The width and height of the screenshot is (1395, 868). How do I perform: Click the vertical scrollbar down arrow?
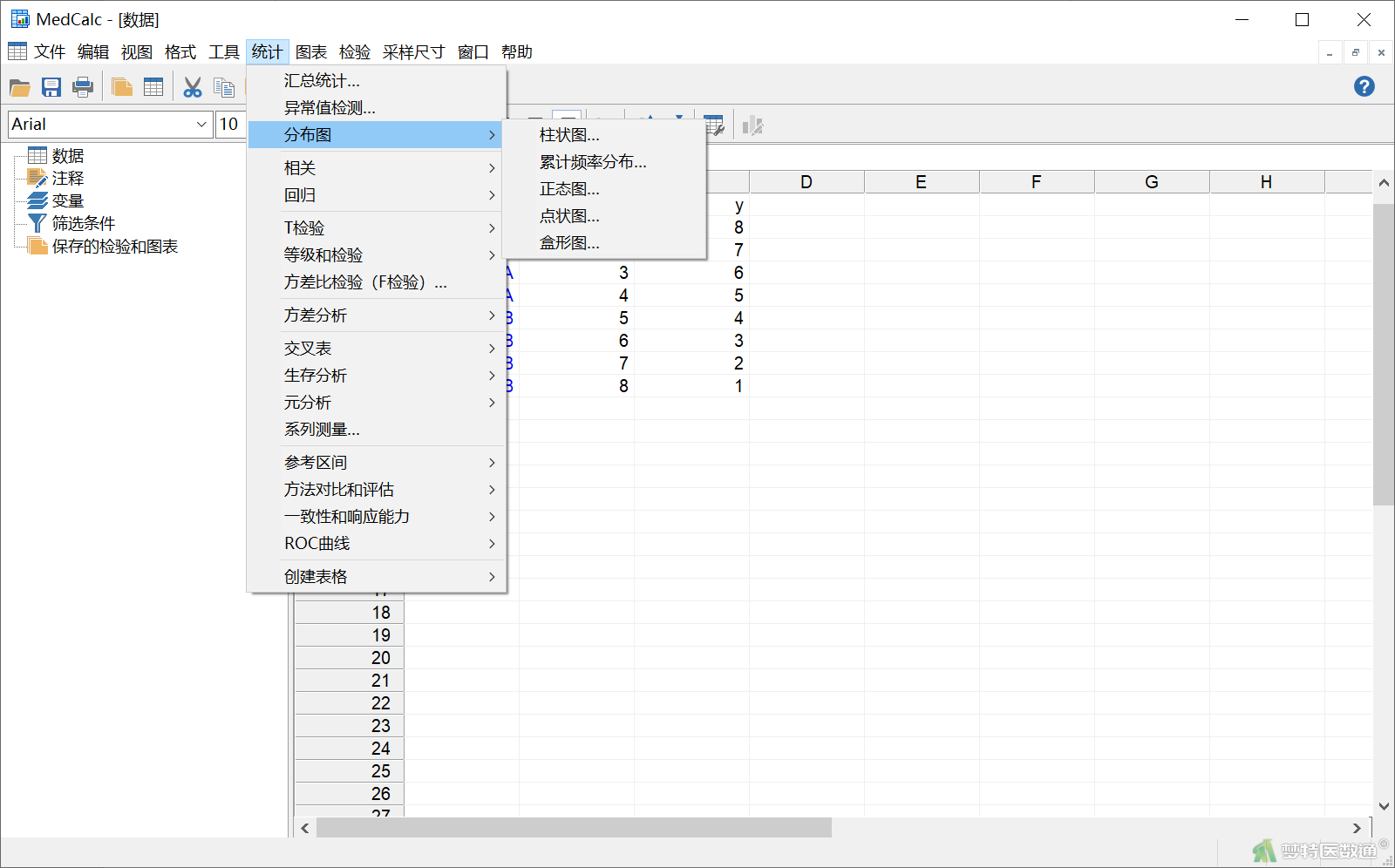click(1384, 806)
